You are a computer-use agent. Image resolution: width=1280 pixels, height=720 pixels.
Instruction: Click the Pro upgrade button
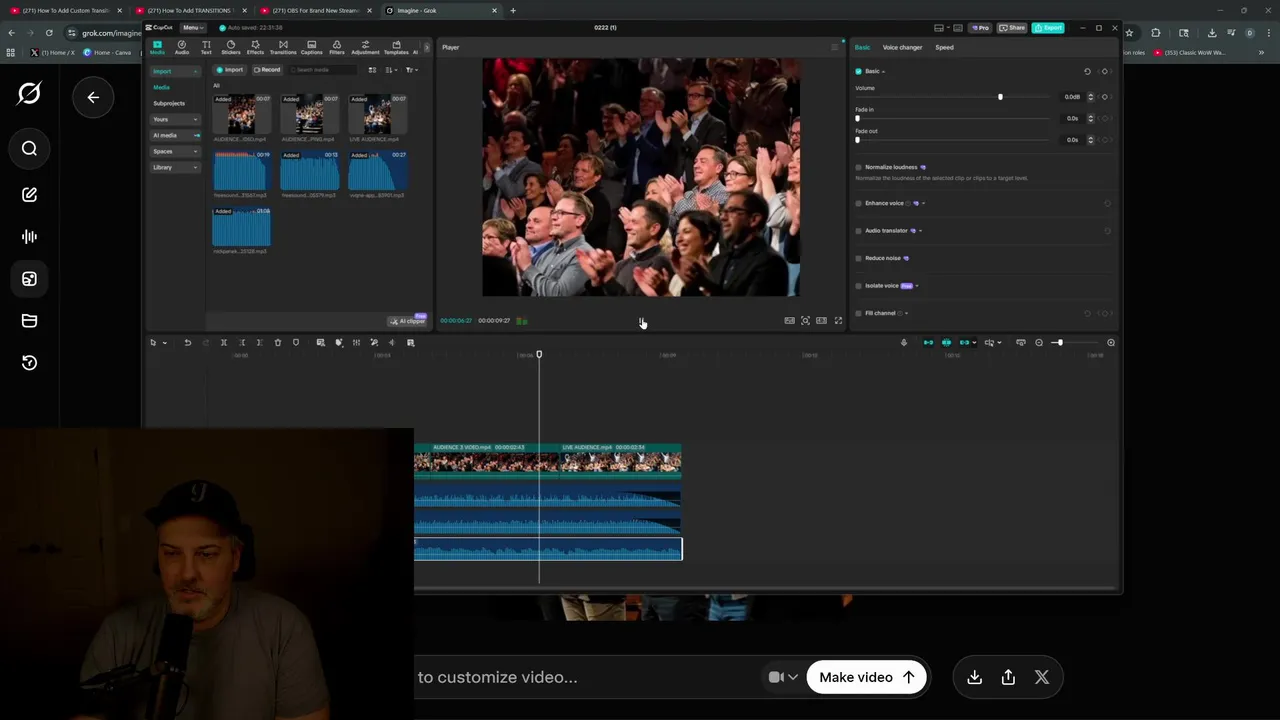tap(981, 28)
